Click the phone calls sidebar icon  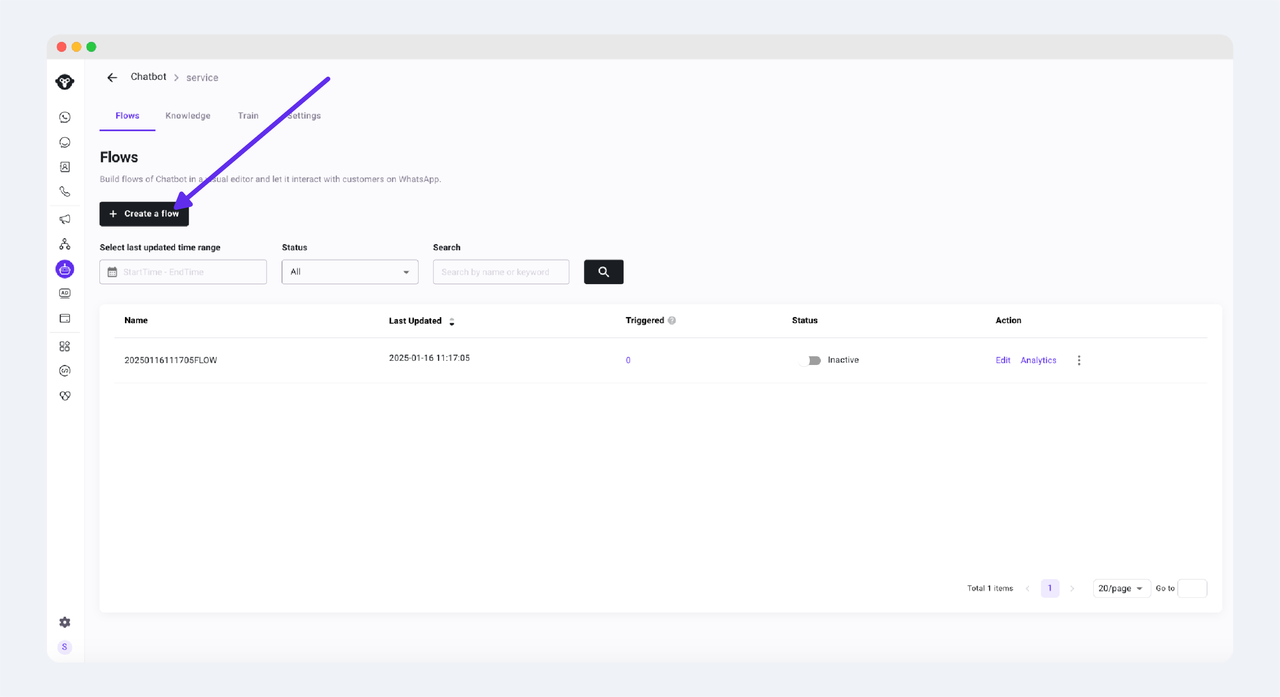pyautogui.click(x=65, y=192)
